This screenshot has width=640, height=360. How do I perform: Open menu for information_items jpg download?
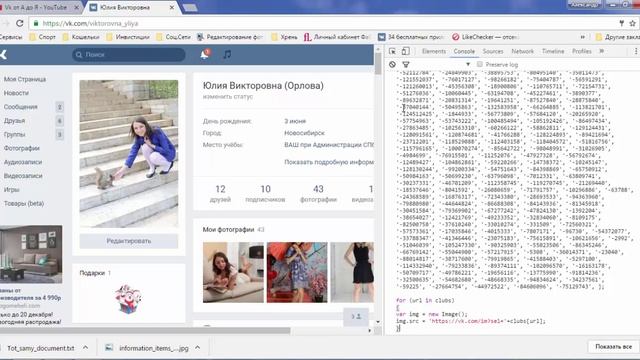coord(198,348)
